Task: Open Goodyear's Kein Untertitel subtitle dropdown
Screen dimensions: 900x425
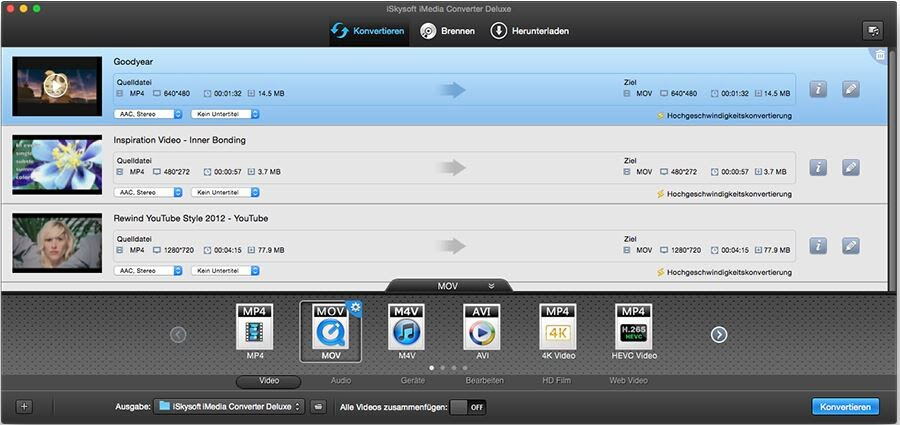Action: click(x=225, y=114)
